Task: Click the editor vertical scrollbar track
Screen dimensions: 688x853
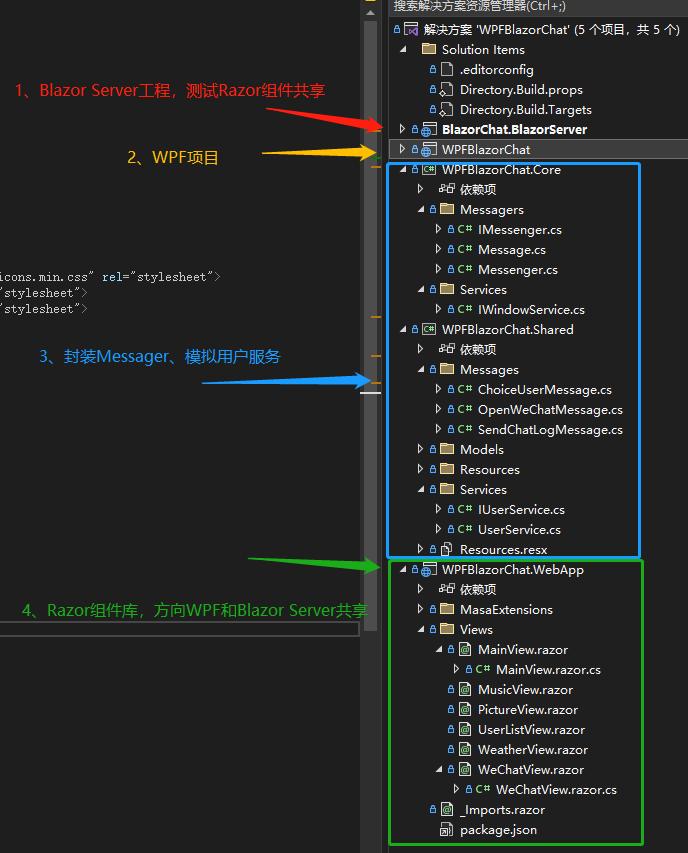Action: (370, 500)
